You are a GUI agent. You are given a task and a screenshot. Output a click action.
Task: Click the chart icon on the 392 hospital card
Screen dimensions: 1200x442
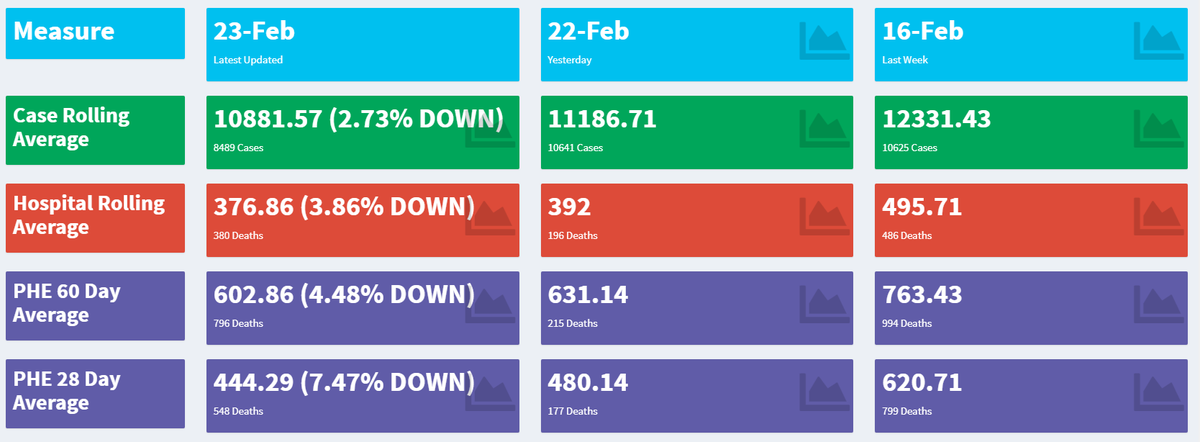825,219
